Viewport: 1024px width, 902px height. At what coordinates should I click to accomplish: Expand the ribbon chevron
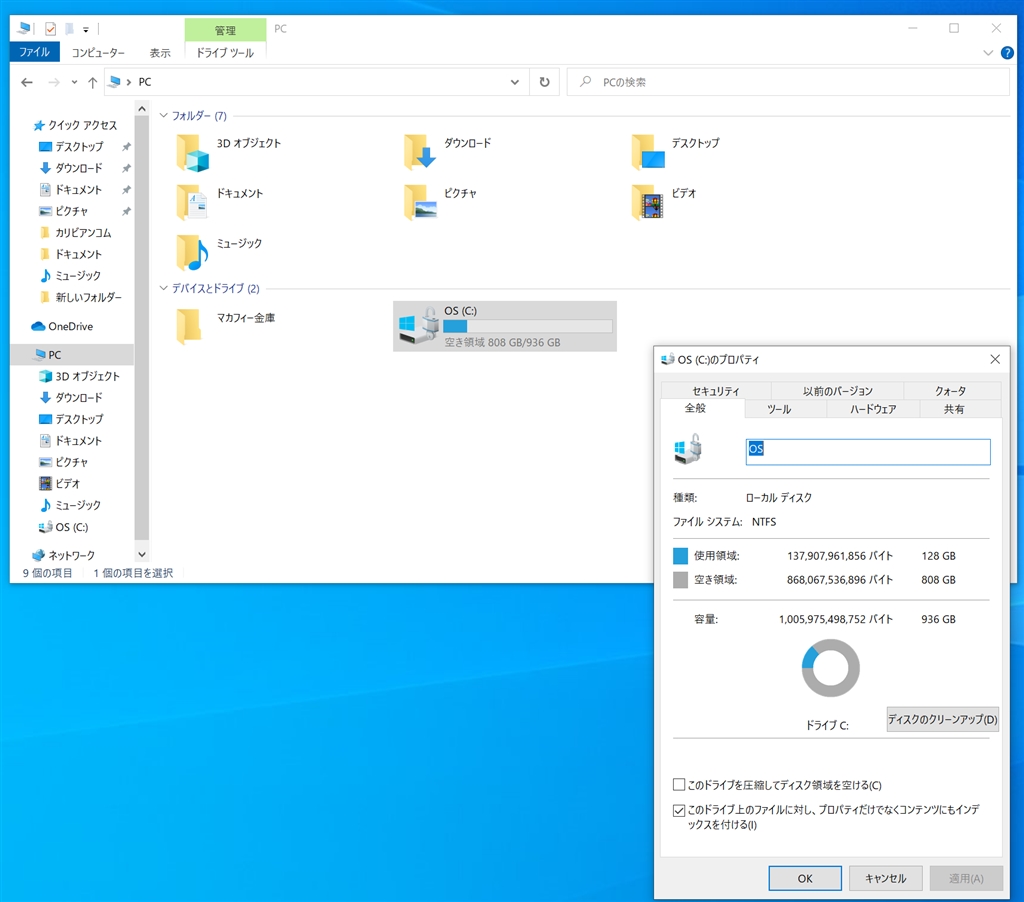click(x=988, y=53)
